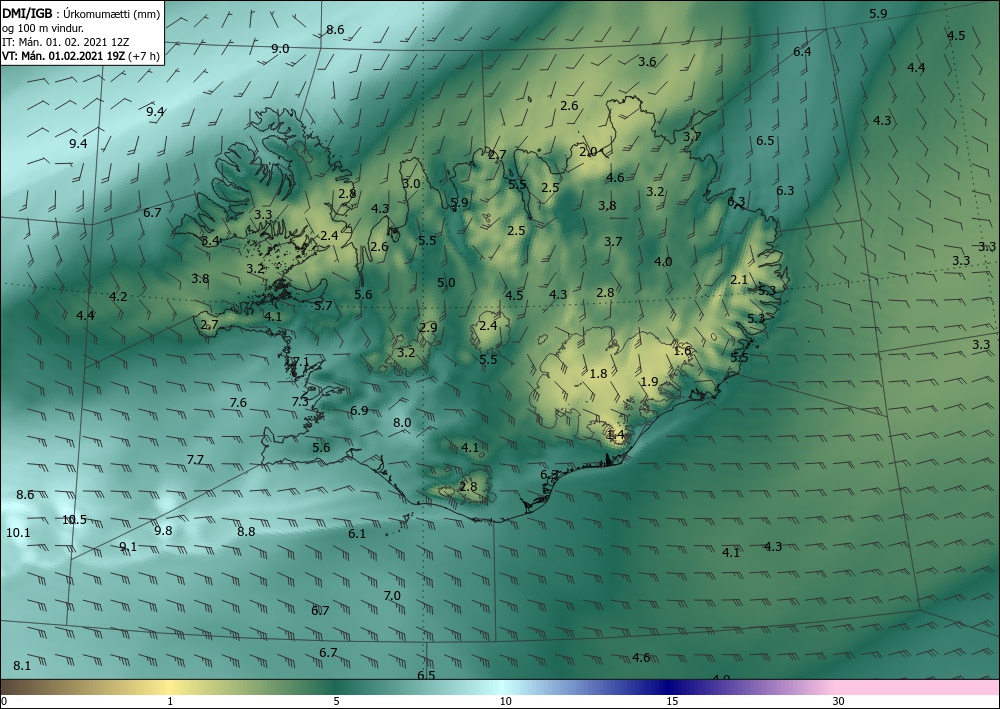Click the glacier value '1.6'
This screenshot has width=1000, height=709.
click(682, 351)
